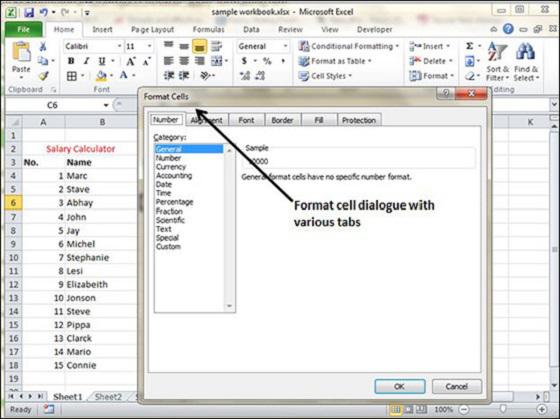Switch to Border tab in Format Cells

click(x=282, y=120)
